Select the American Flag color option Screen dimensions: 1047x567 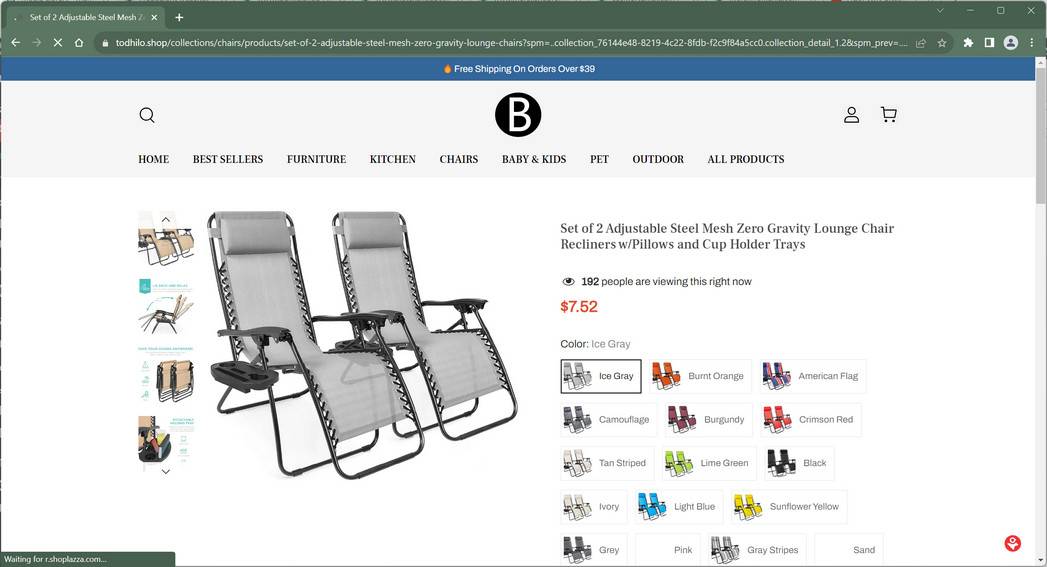coord(813,376)
